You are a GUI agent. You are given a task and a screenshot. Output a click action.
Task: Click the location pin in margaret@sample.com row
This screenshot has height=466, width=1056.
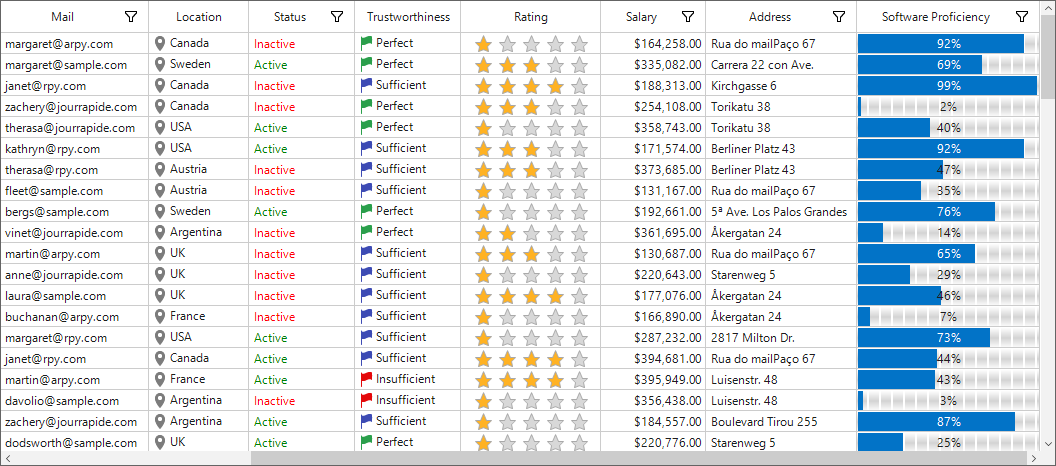point(160,65)
